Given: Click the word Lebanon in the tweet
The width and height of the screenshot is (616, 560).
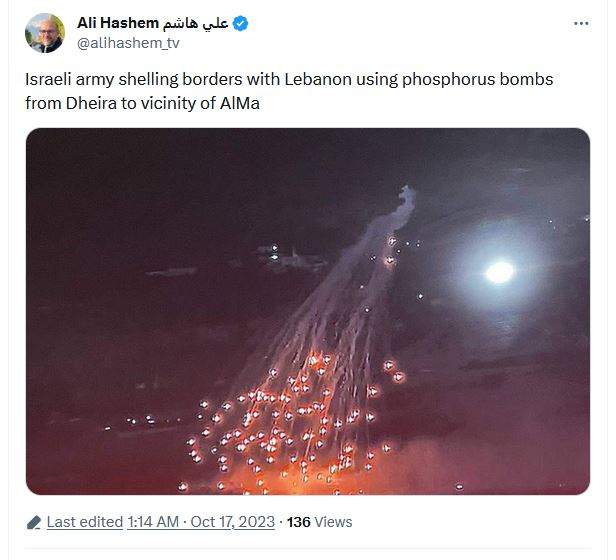Looking at the screenshot, I should (318, 79).
